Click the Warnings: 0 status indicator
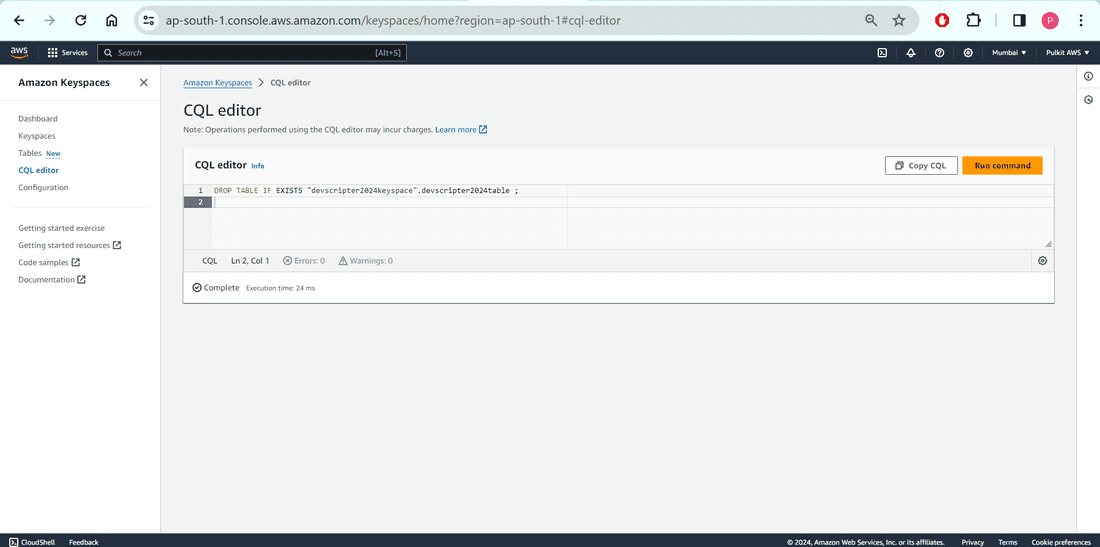The image size is (1100, 547). (365, 261)
